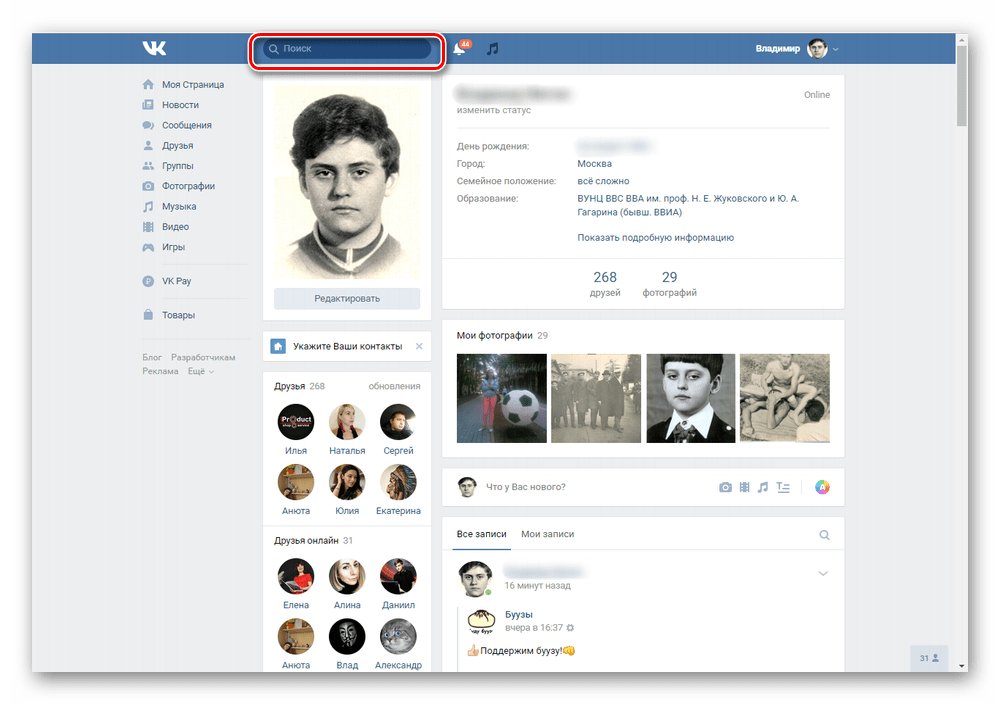Viewport: 1000px width, 704px height.
Task: Click the 'Поиск' search field
Action: tap(347, 48)
